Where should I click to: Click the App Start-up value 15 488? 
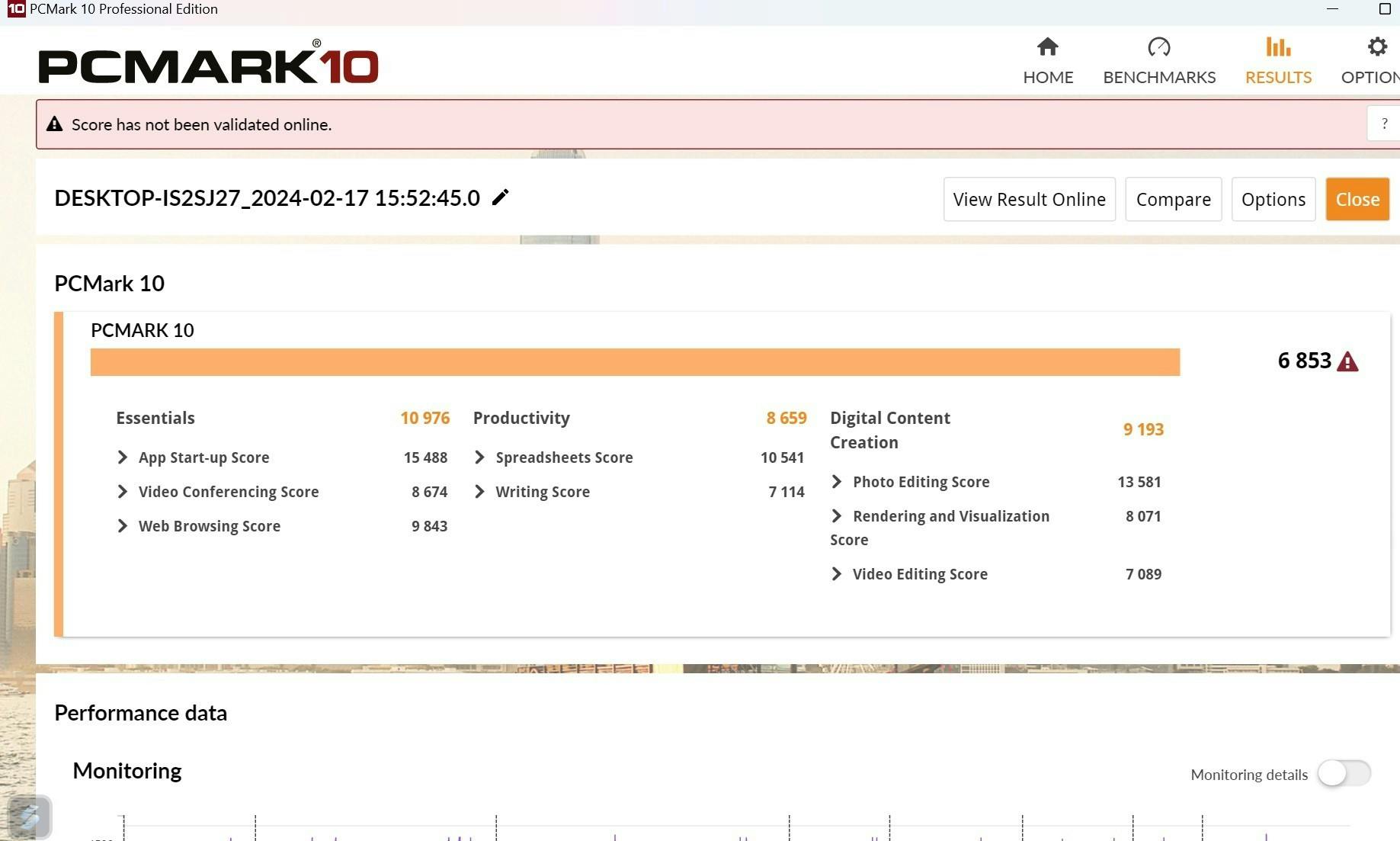pos(425,457)
